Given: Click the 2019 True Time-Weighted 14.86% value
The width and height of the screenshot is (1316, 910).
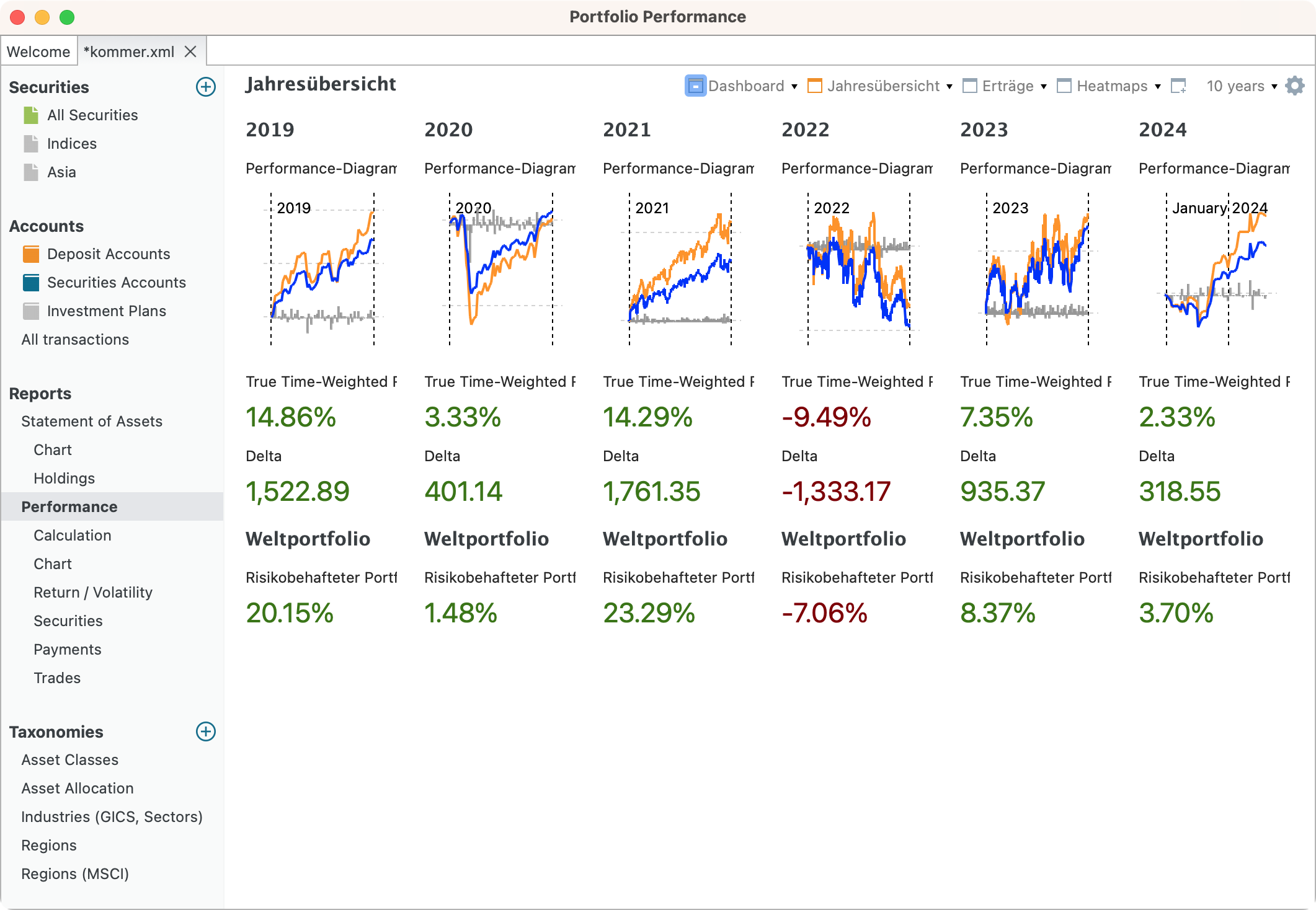Looking at the screenshot, I should 291,417.
